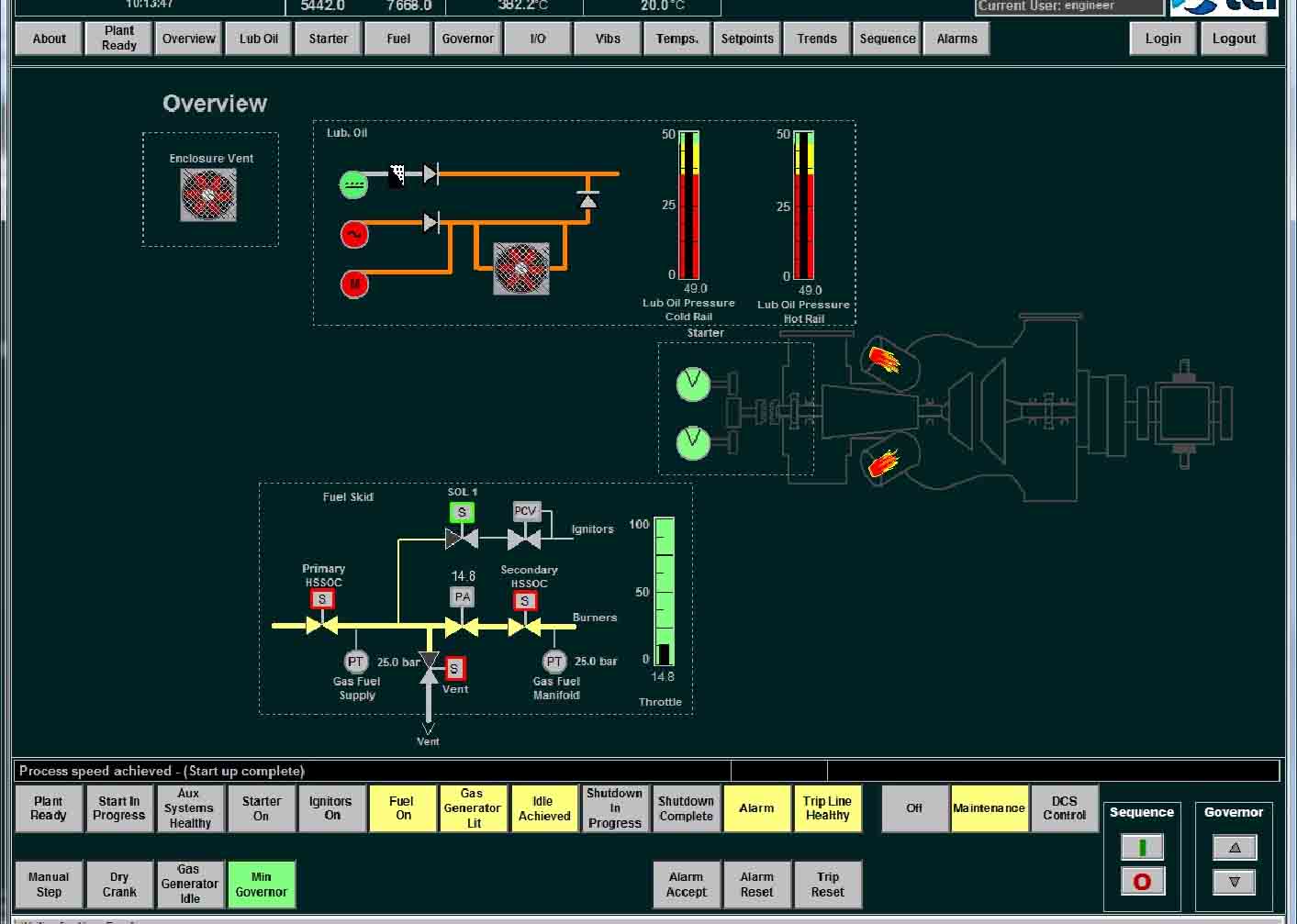Toggle Maintenance mode button

989,808
